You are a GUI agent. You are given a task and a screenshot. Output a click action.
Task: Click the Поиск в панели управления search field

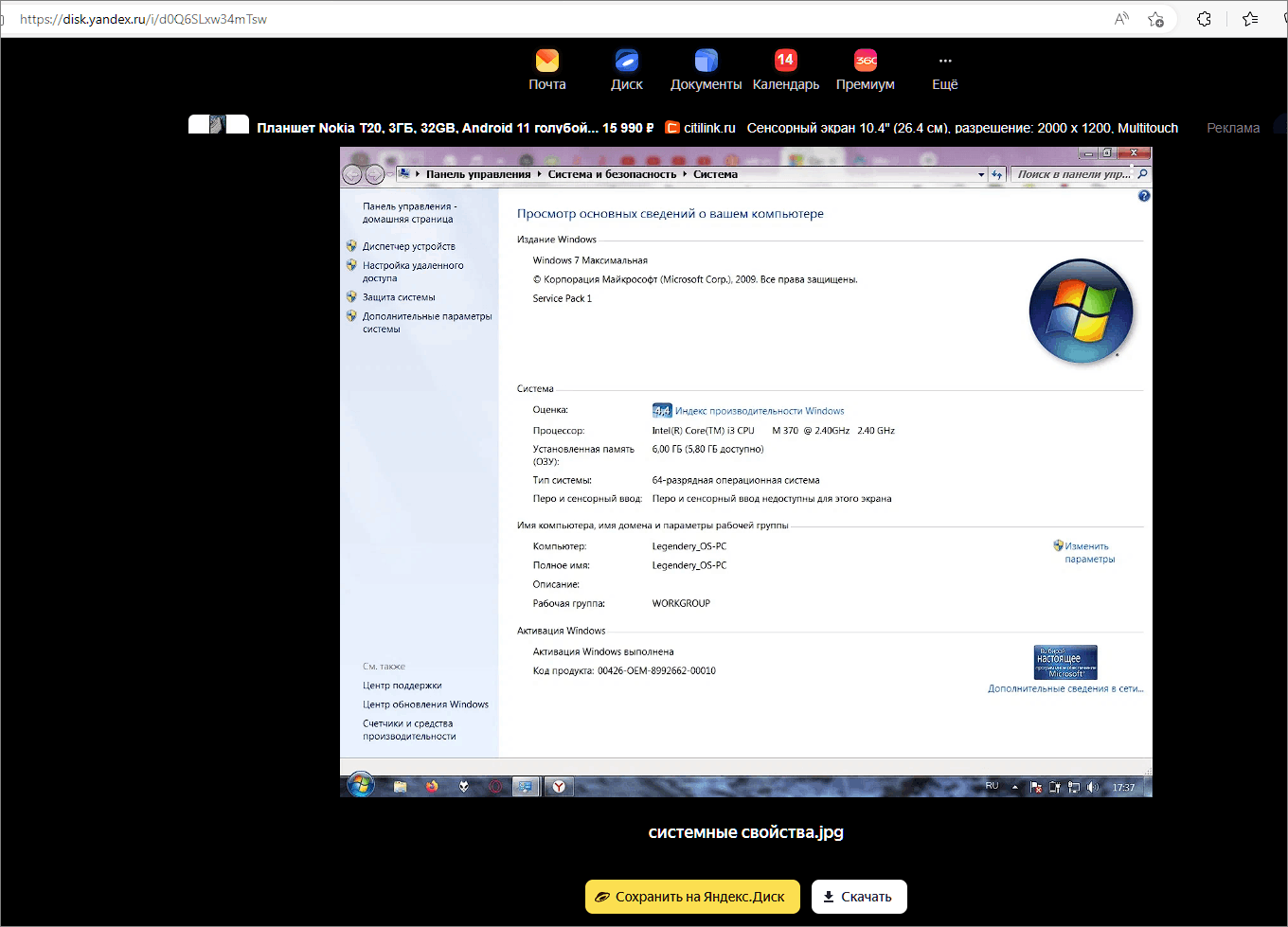(x=1080, y=174)
